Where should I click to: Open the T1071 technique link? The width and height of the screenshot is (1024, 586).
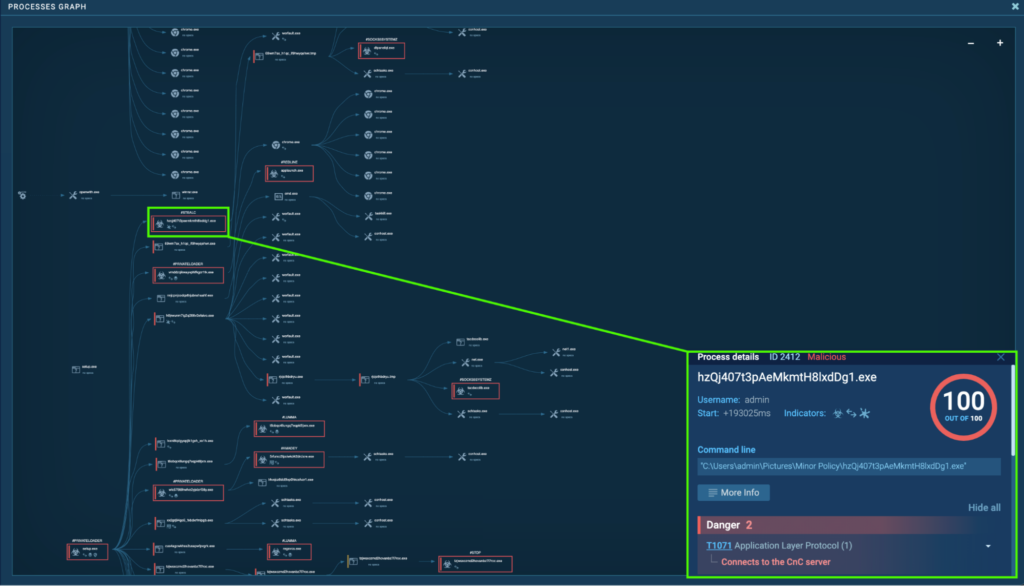tap(718, 546)
